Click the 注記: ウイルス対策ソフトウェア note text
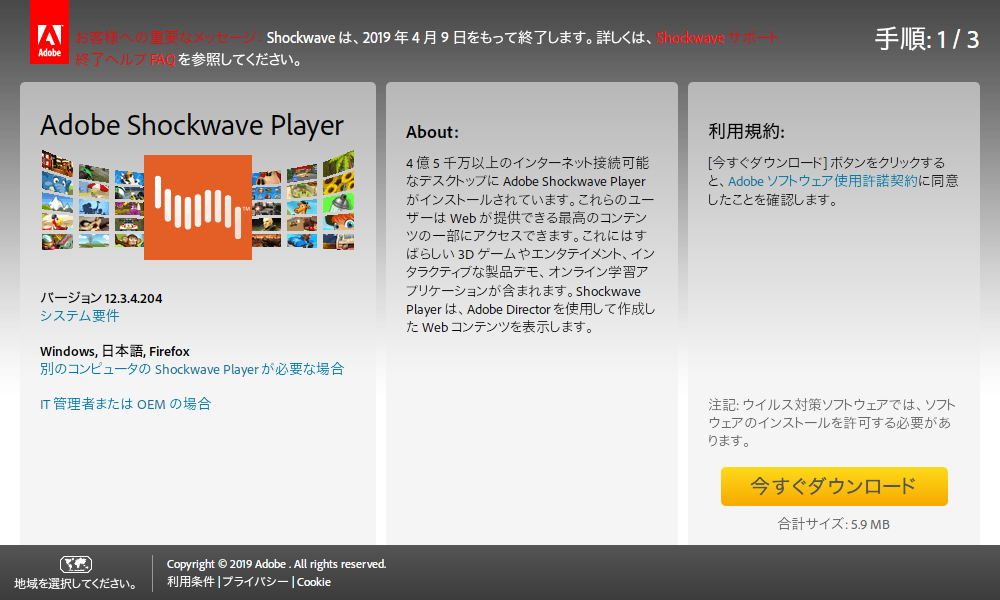Screen dimensions: 1000x600 (832, 422)
